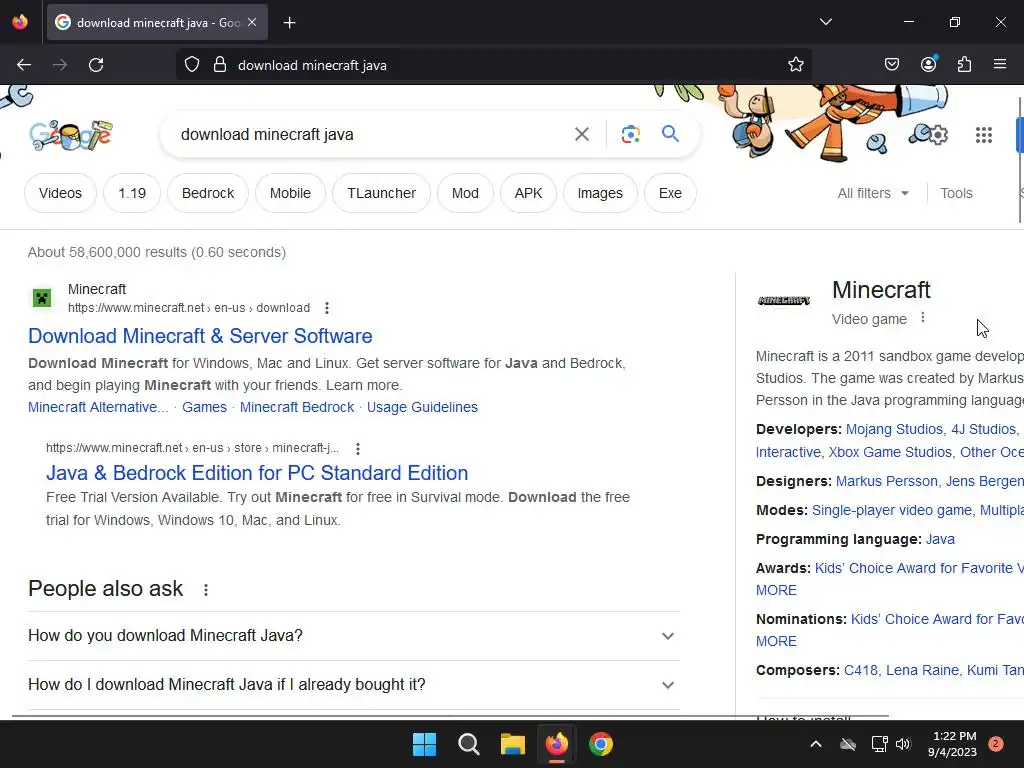Open the Single-player video game link
The height and width of the screenshot is (768, 1024).
891,510
